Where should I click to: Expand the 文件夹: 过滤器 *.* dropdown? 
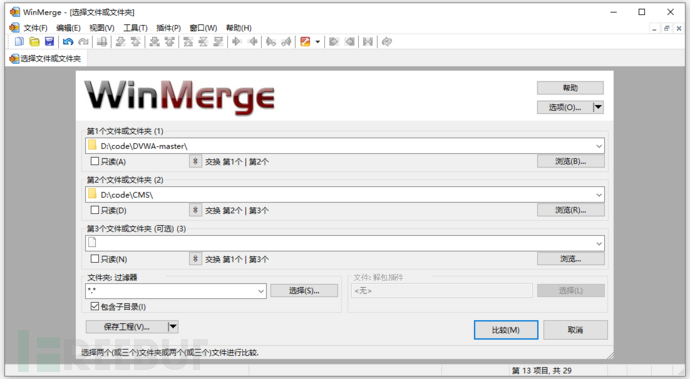[x=261, y=291]
